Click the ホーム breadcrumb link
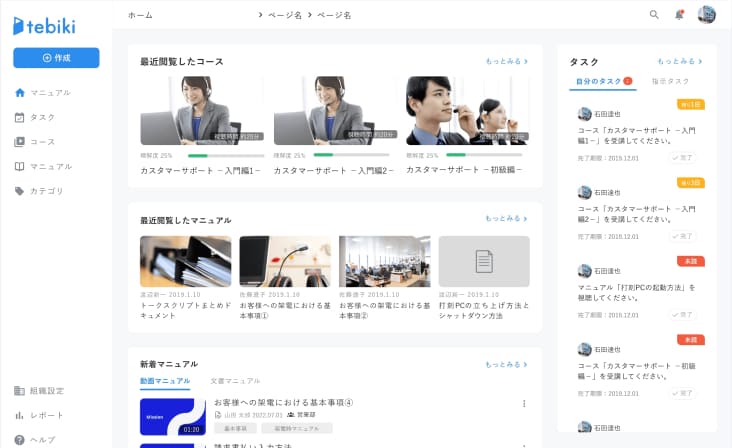Viewport: 732px width, 448px height. click(x=141, y=15)
